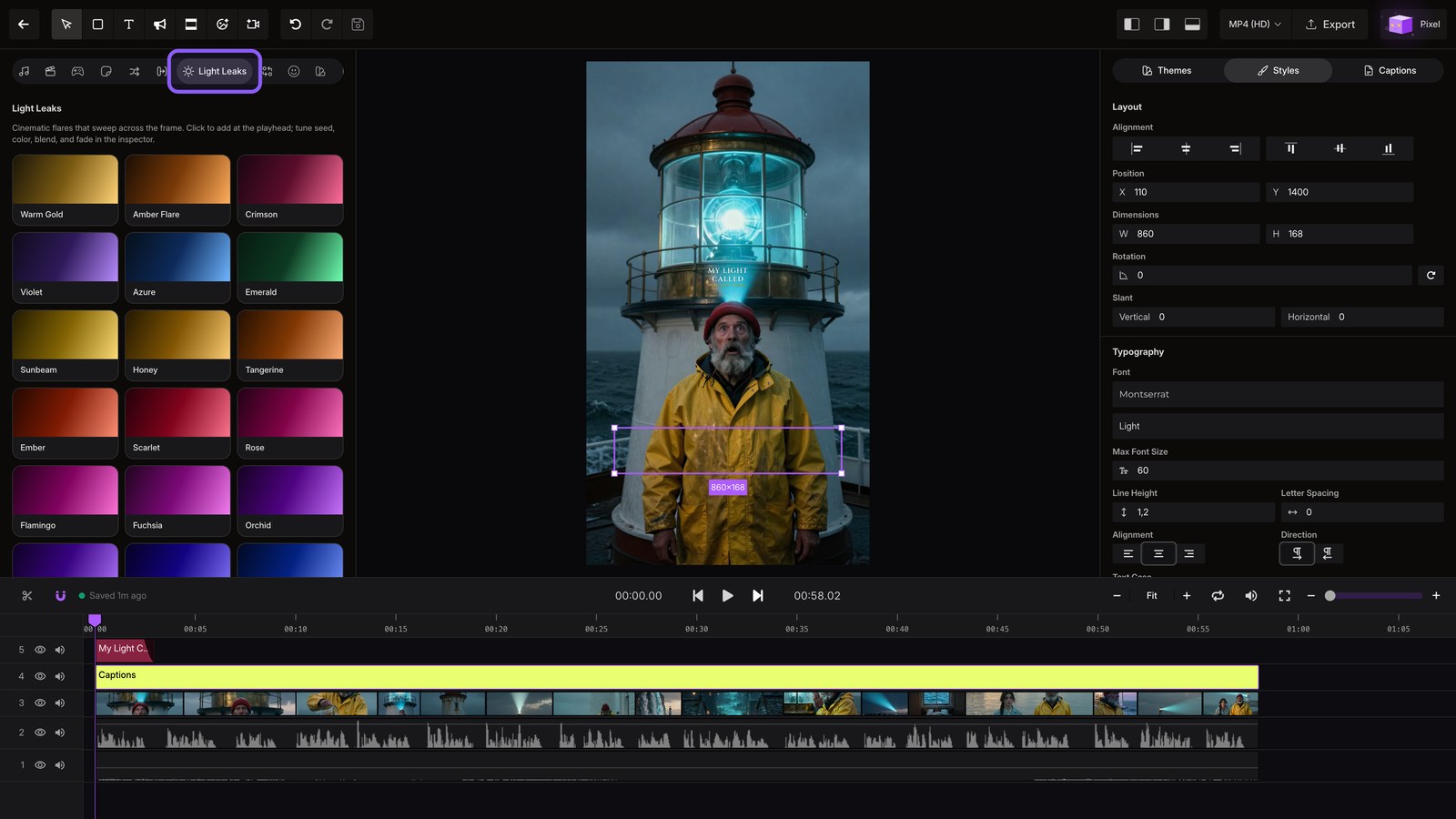The width and height of the screenshot is (1456, 819).
Task: Toggle visibility of track 1
Action: (40, 765)
